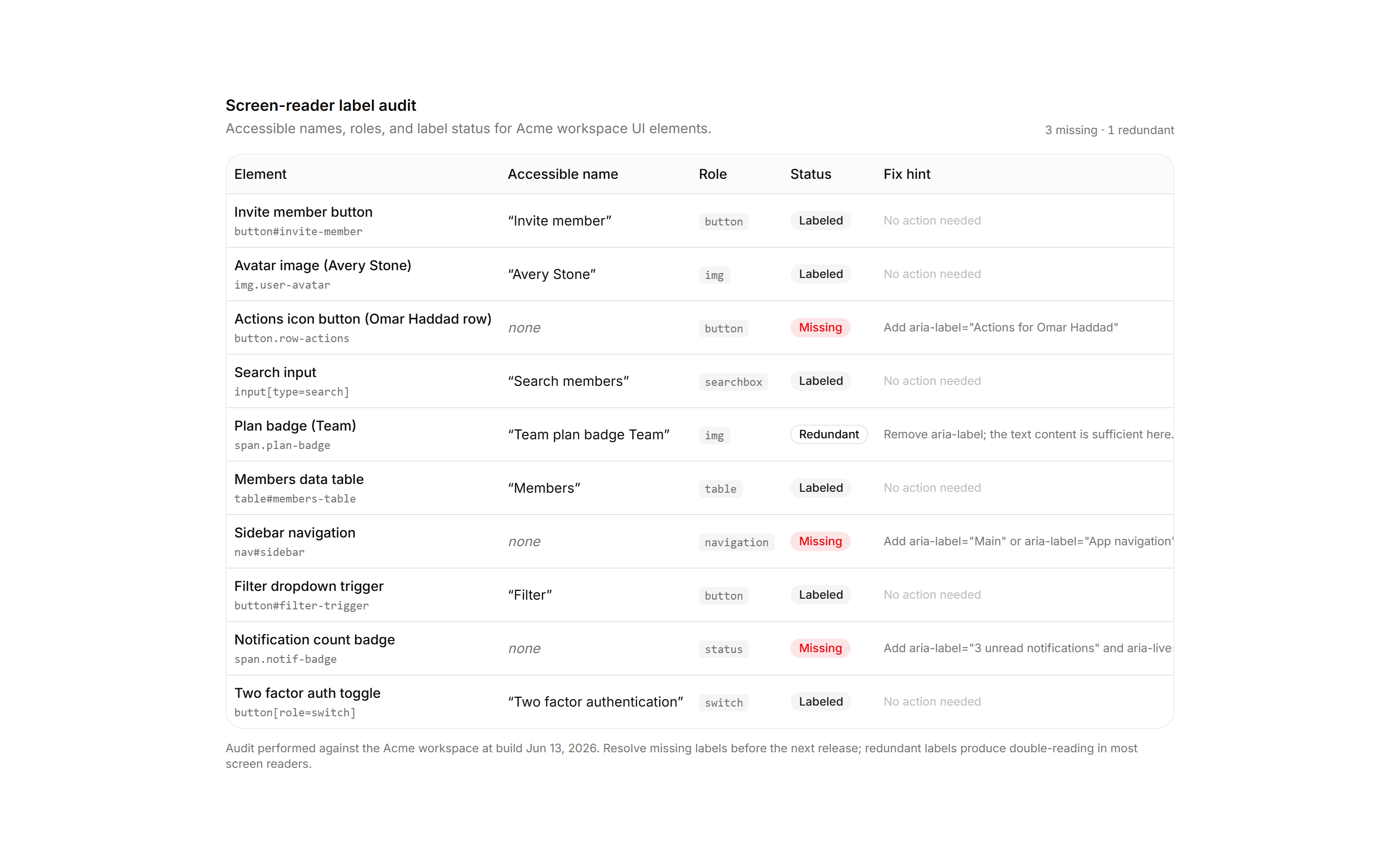Click the Fix hint column header
1400x865 pixels.
click(906, 174)
